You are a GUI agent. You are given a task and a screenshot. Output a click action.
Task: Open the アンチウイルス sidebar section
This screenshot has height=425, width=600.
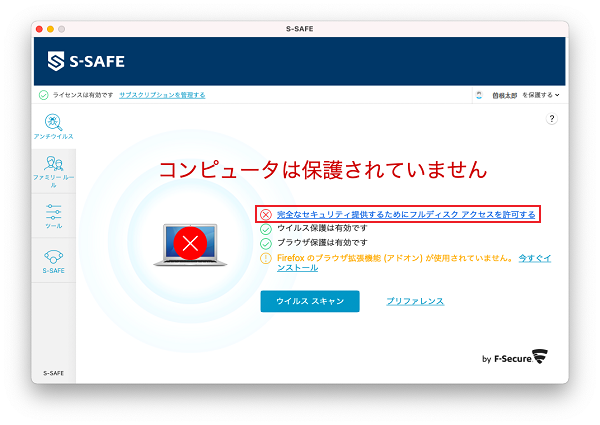tap(53, 126)
